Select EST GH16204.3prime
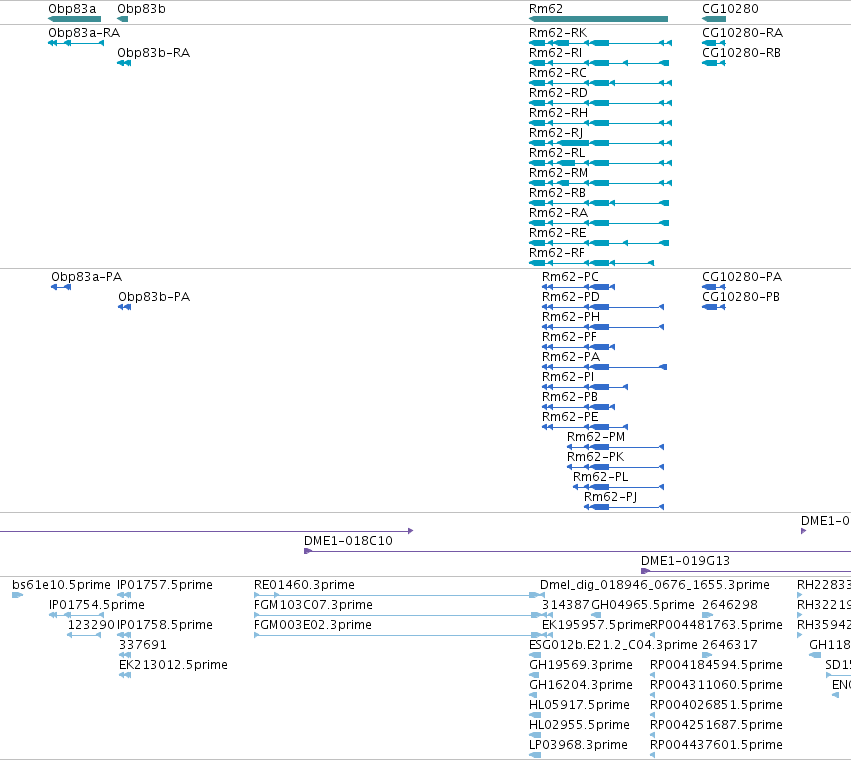Viewport: 851px width, 760px height. (x=533, y=695)
